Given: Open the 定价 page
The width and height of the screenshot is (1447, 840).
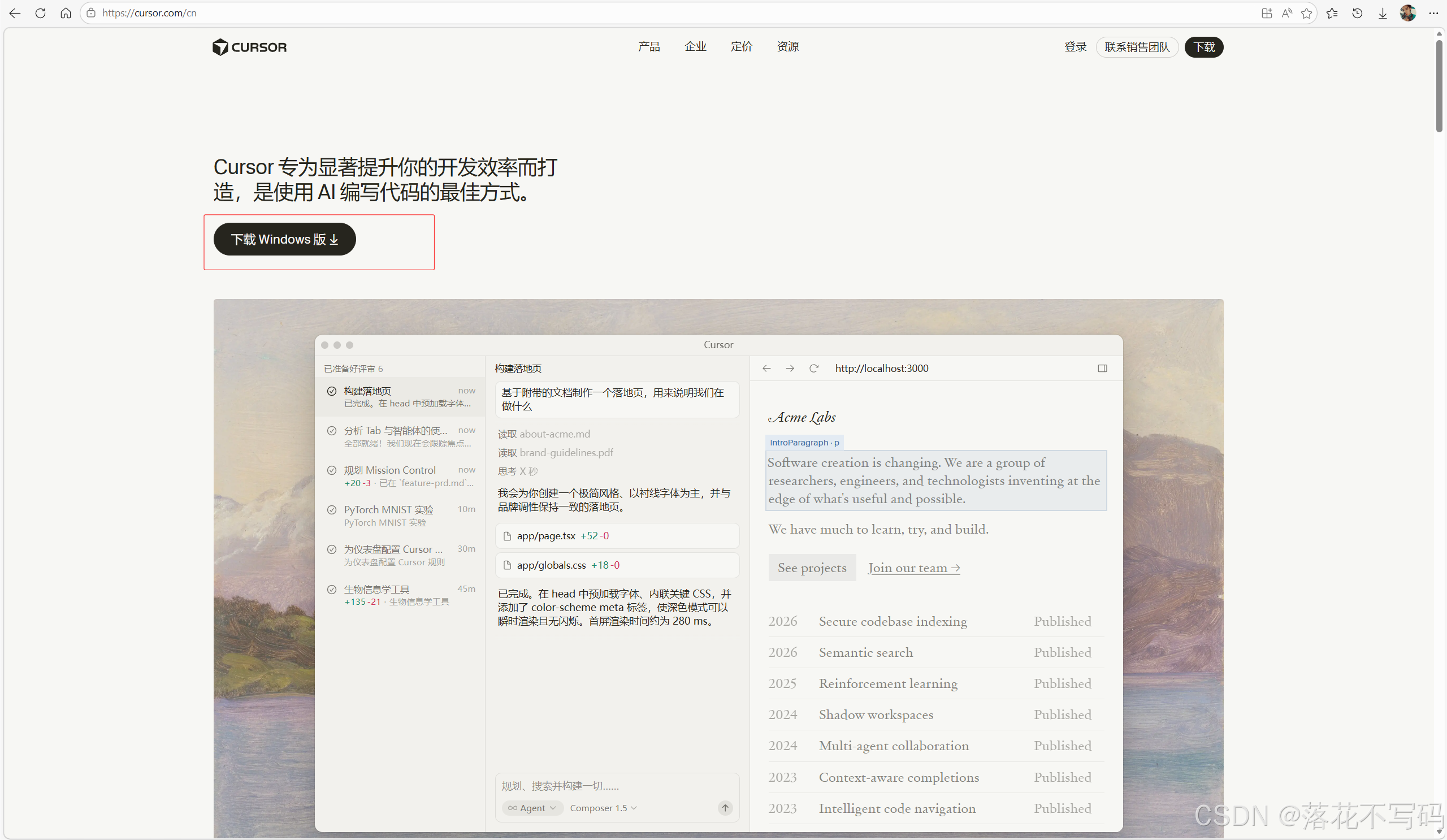Looking at the screenshot, I should pos(741,46).
